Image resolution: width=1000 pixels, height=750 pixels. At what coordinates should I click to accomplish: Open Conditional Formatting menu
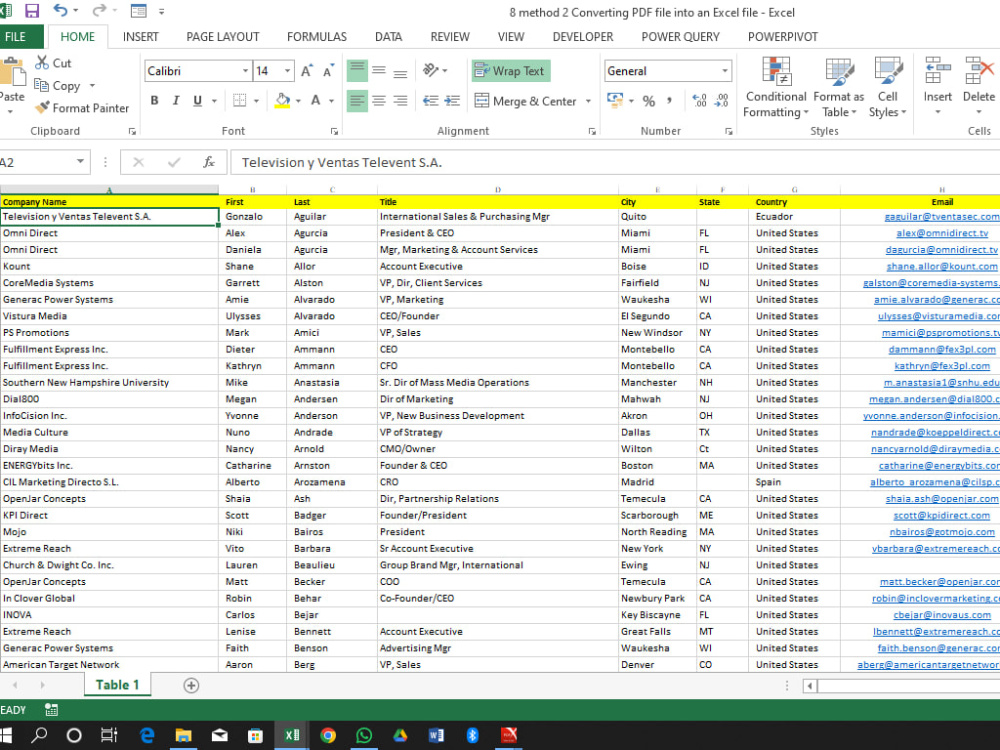(x=776, y=87)
